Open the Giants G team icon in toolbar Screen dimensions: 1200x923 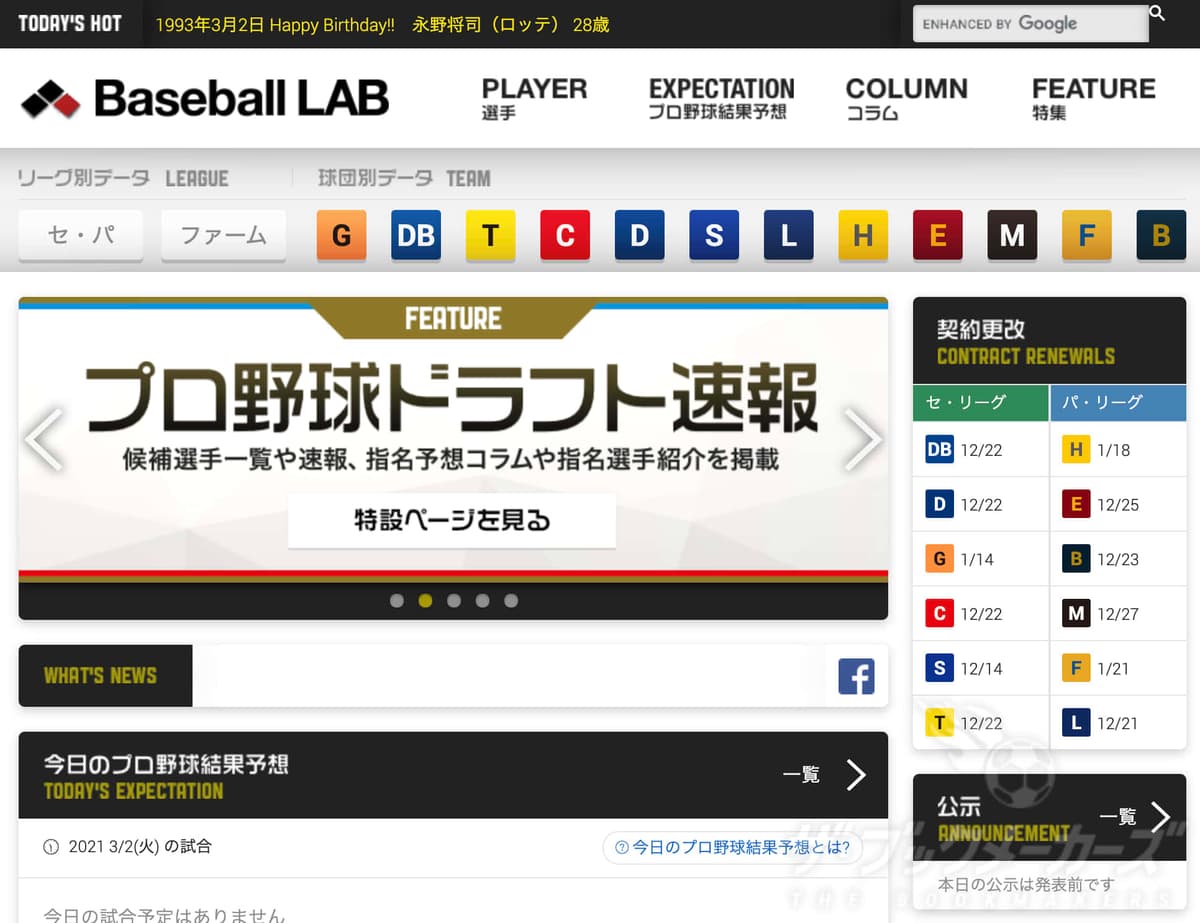point(341,235)
